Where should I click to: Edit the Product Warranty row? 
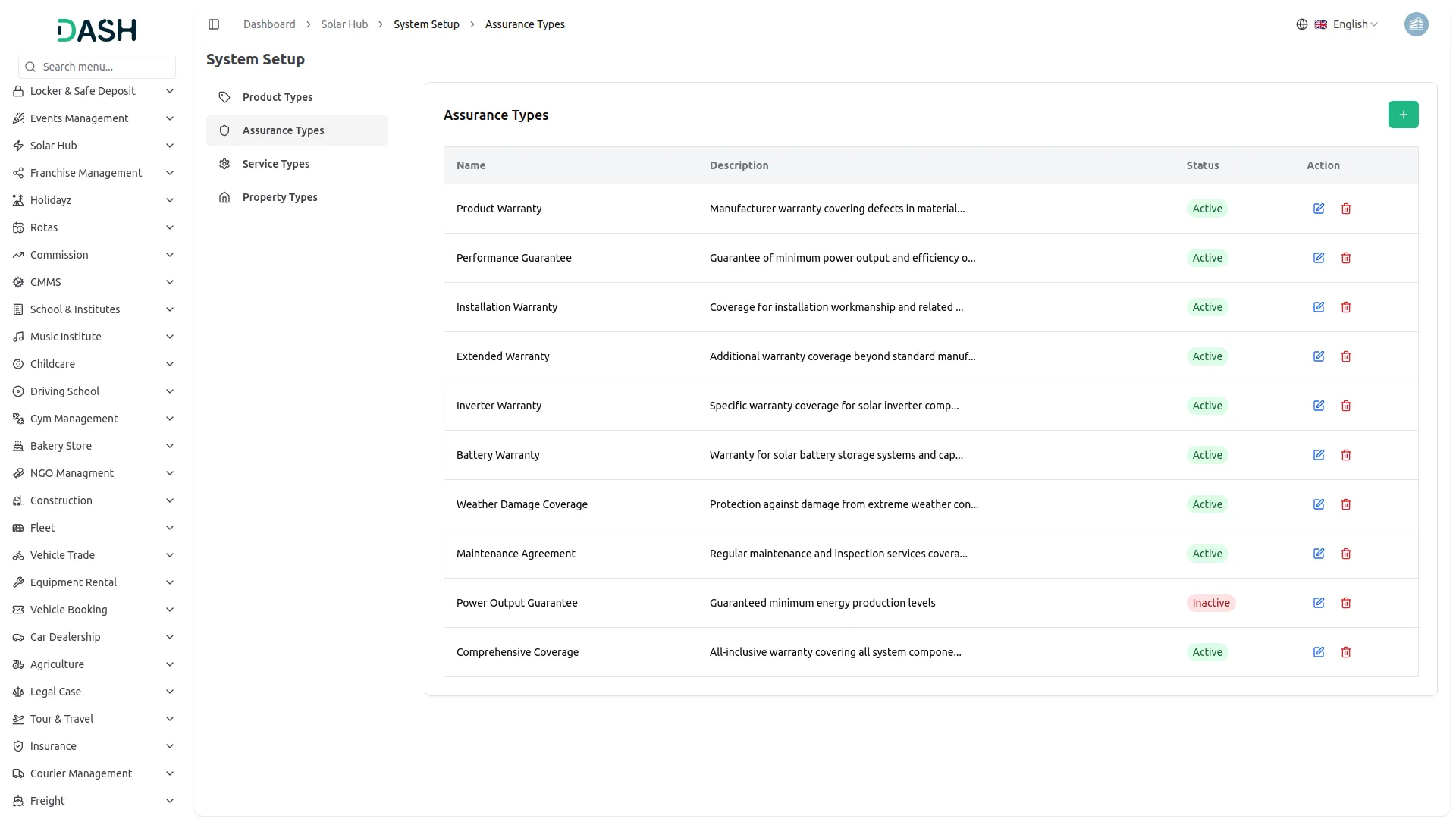pos(1319,209)
